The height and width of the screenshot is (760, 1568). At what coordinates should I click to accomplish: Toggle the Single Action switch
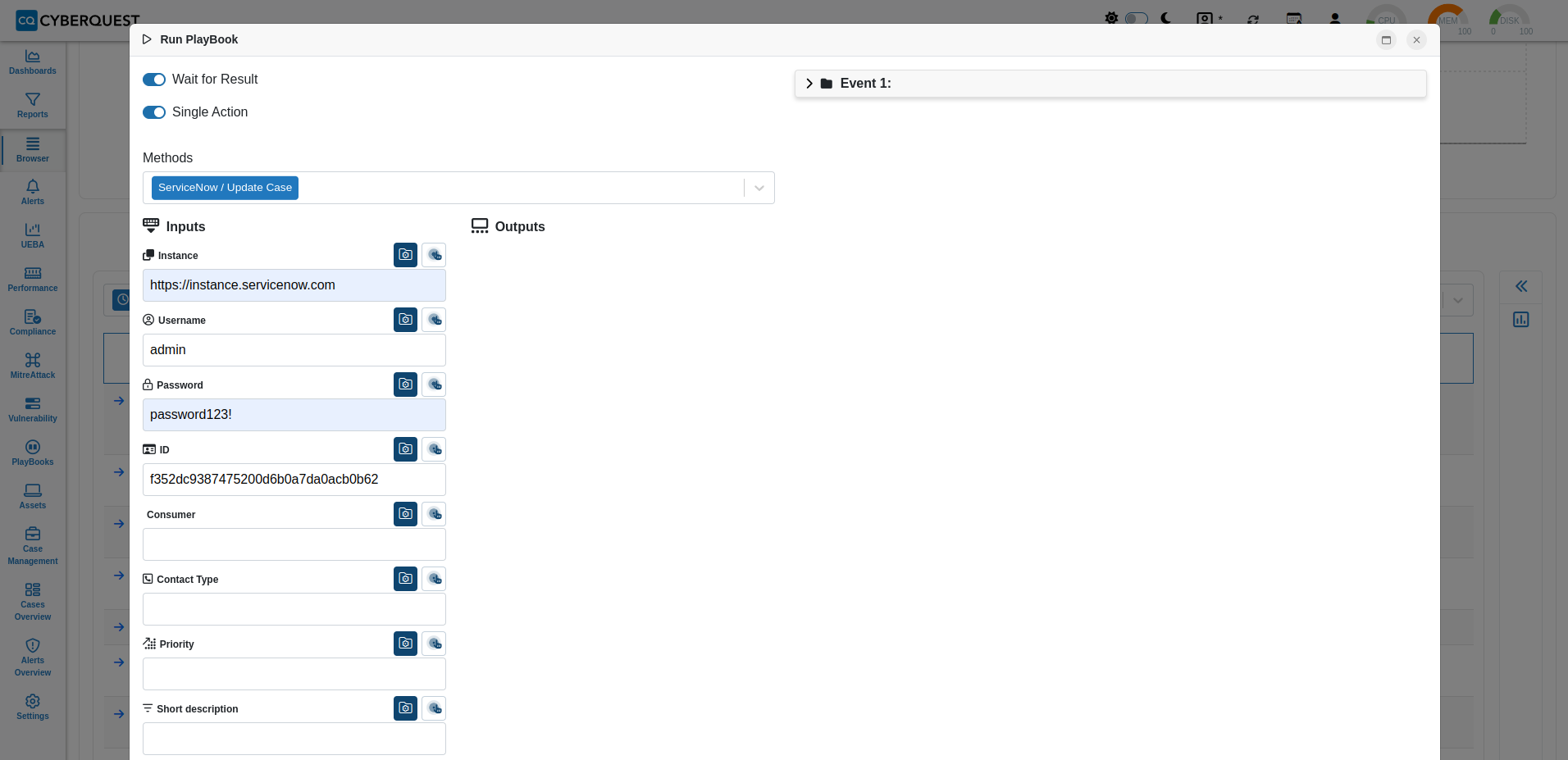click(154, 112)
